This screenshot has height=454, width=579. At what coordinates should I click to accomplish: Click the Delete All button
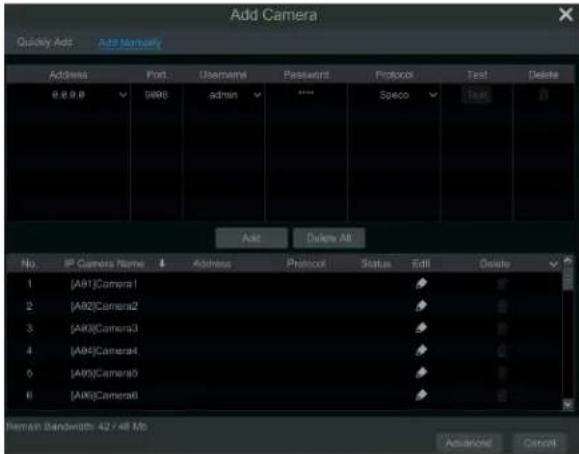point(329,238)
